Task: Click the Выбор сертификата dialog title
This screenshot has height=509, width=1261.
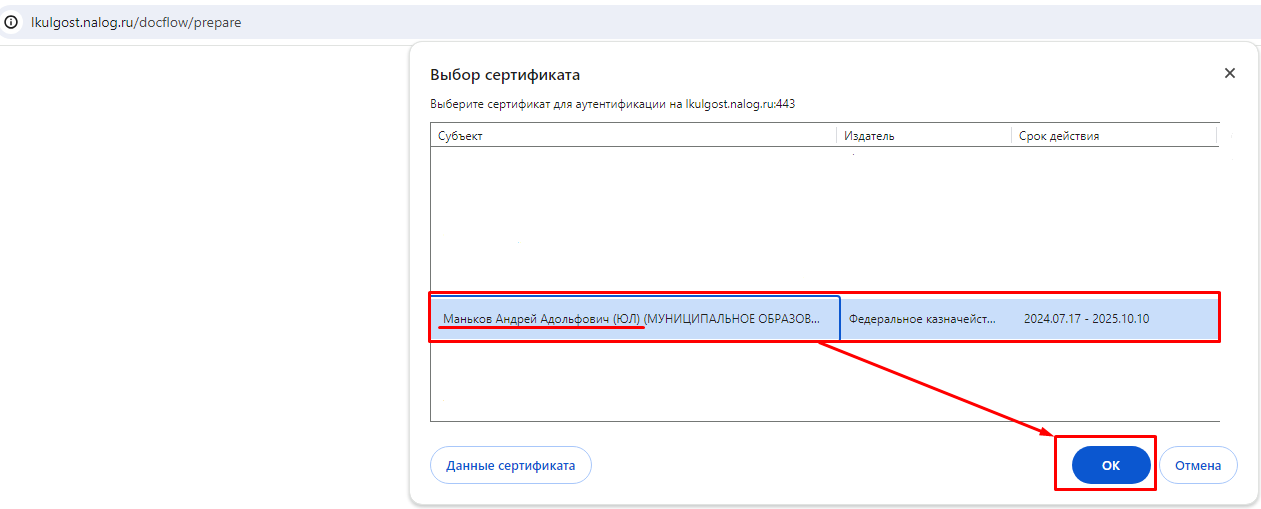Action: click(x=504, y=75)
